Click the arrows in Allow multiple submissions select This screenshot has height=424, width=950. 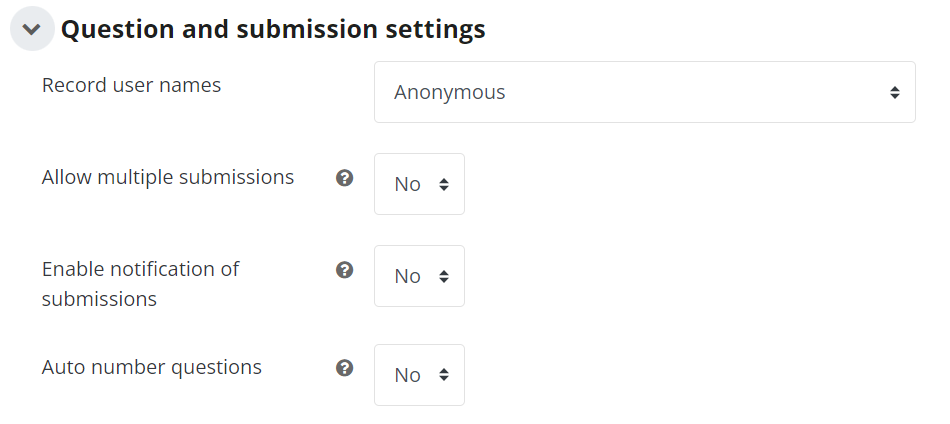point(444,185)
